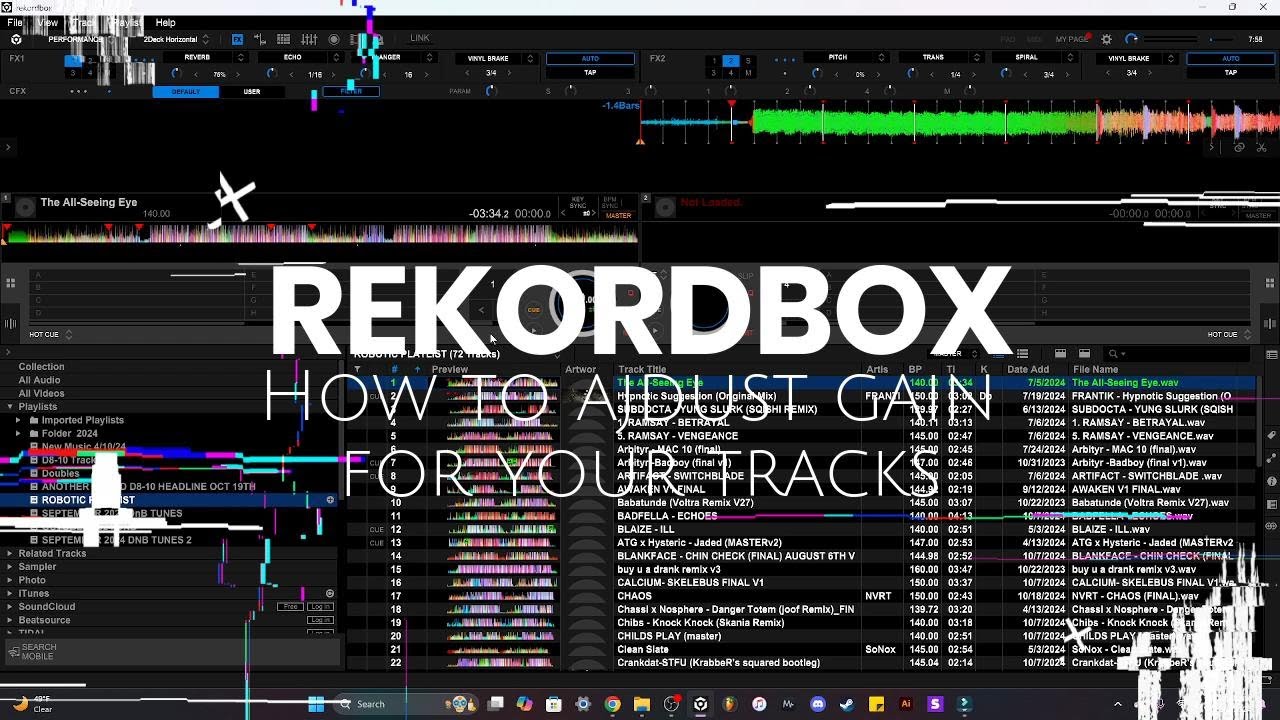Toggle the FX panel icon

pos(238,39)
